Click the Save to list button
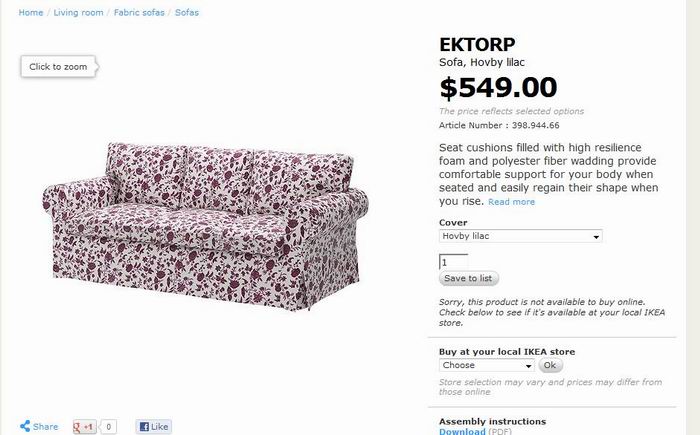This screenshot has height=435, width=700. click(x=468, y=278)
